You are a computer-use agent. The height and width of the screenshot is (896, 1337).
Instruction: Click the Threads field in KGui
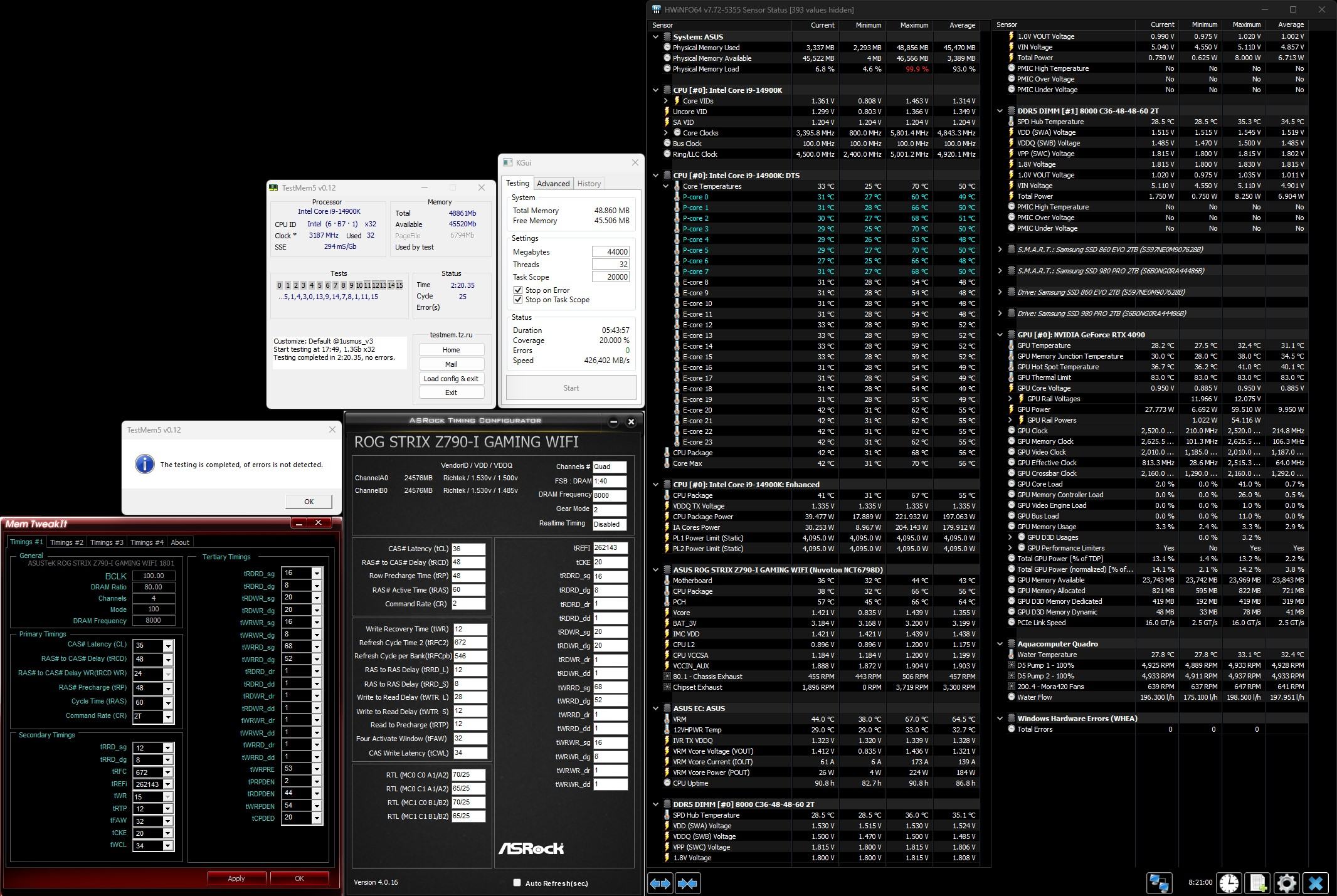pyautogui.click(x=610, y=265)
